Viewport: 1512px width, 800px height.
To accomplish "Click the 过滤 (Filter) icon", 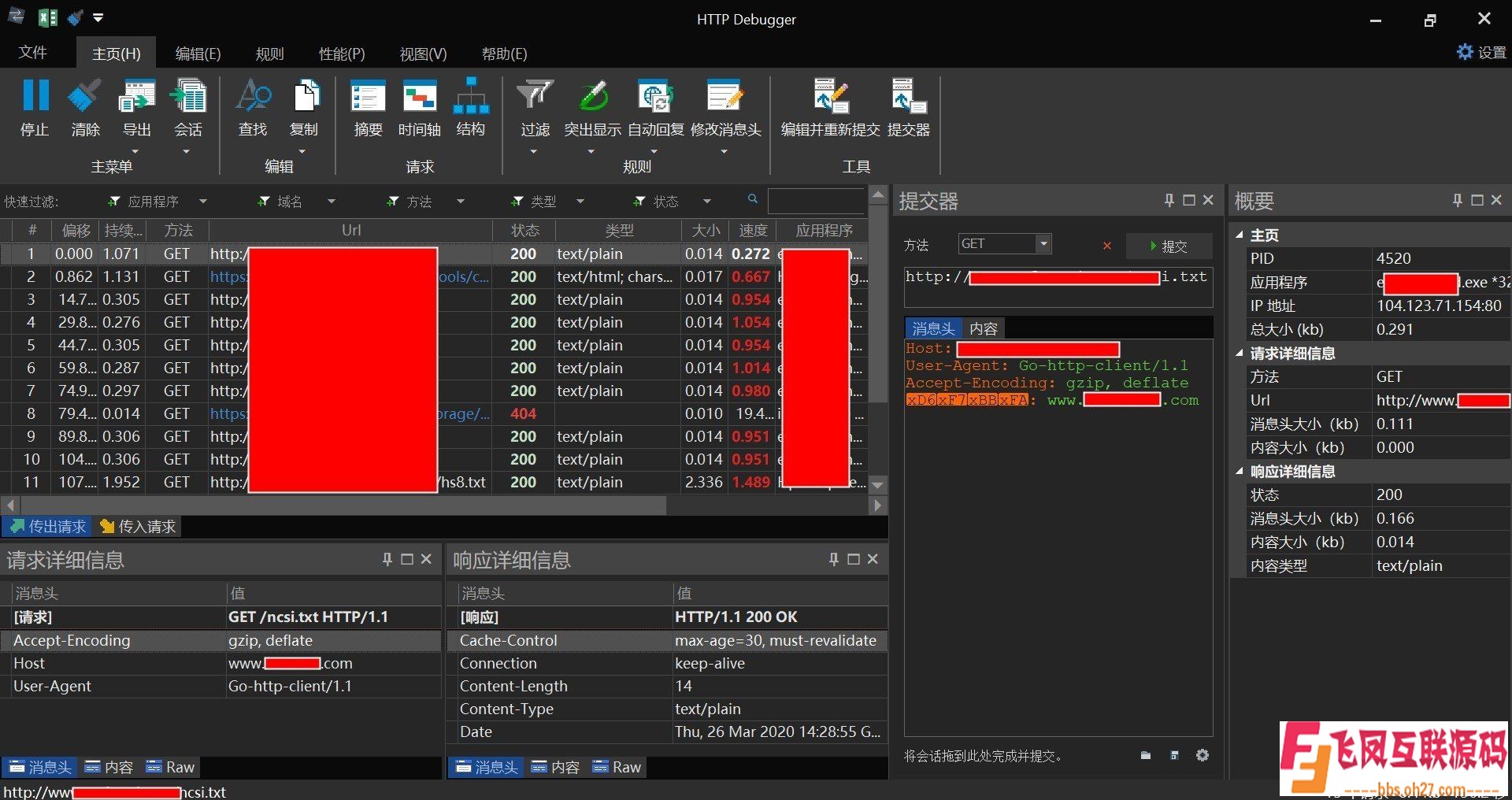I will (535, 96).
